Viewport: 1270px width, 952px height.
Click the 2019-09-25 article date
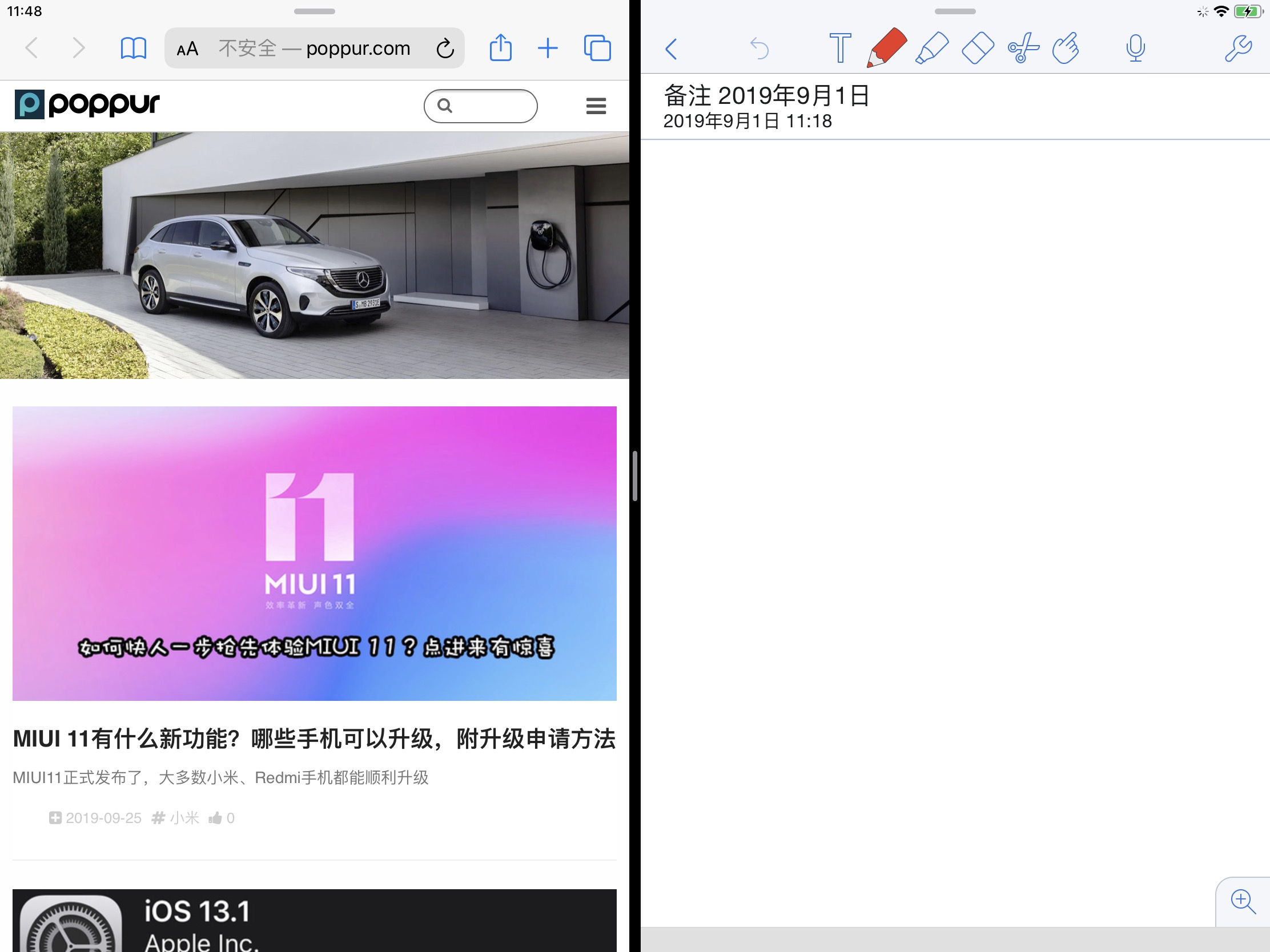click(103, 818)
